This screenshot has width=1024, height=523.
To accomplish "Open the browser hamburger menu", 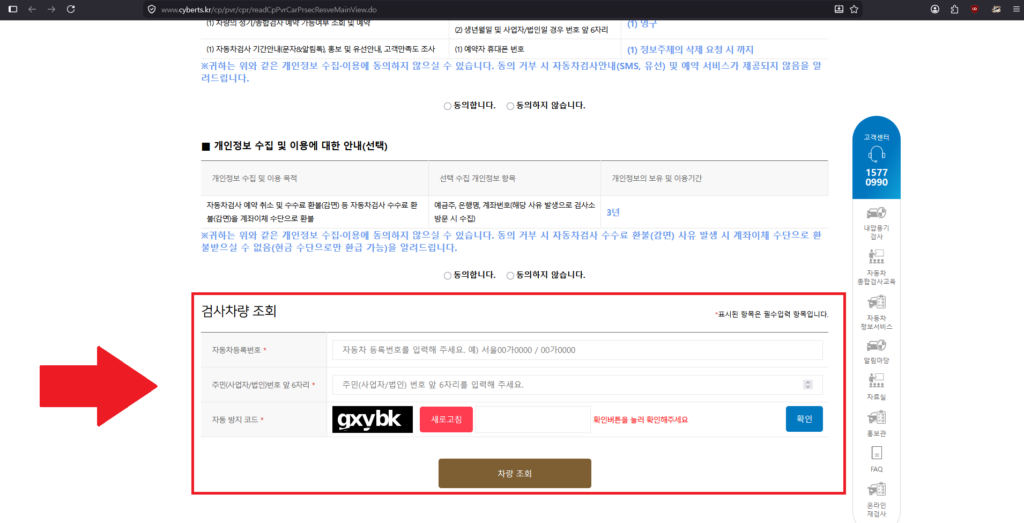I will 1014,9.
